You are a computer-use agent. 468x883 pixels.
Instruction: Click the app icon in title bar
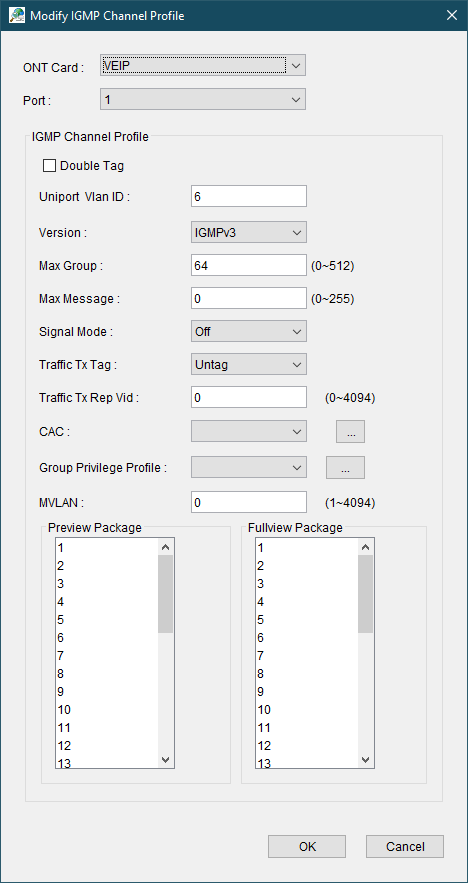[x=17, y=15]
